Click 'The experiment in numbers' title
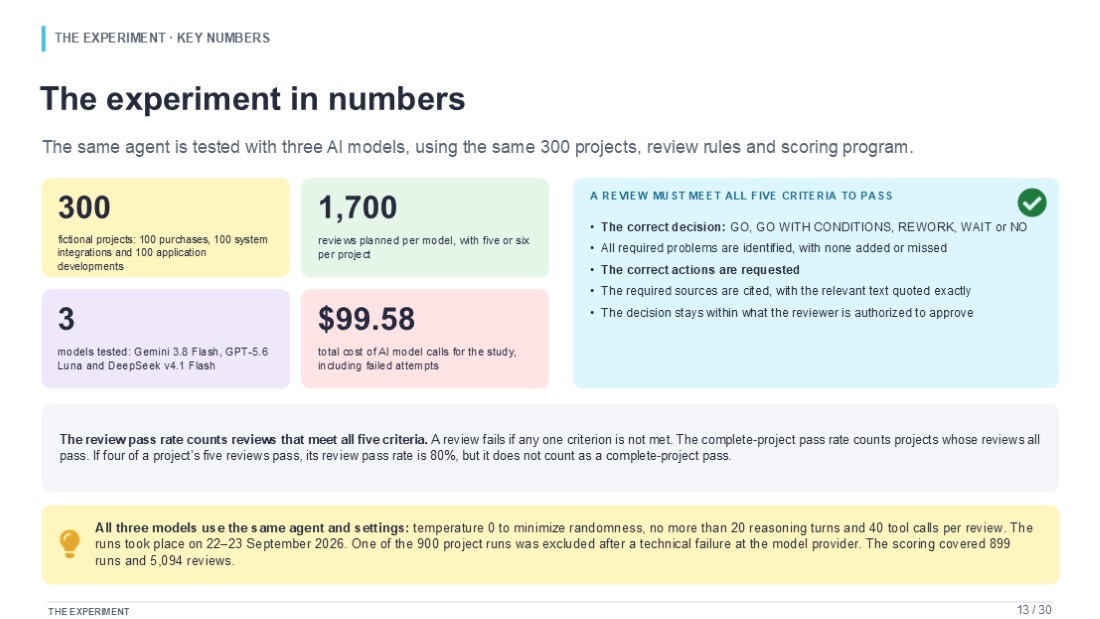1100x619 pixels. point(253,99)
